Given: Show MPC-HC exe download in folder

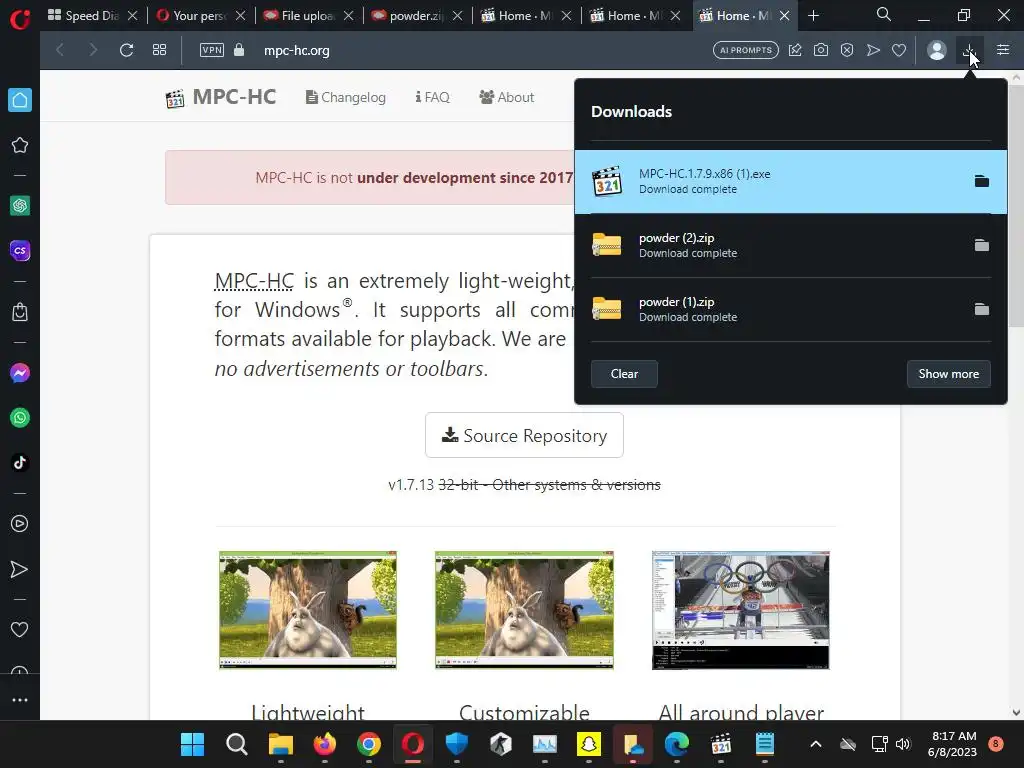Looking at the screenshot, I should click(x=982, y=181).
